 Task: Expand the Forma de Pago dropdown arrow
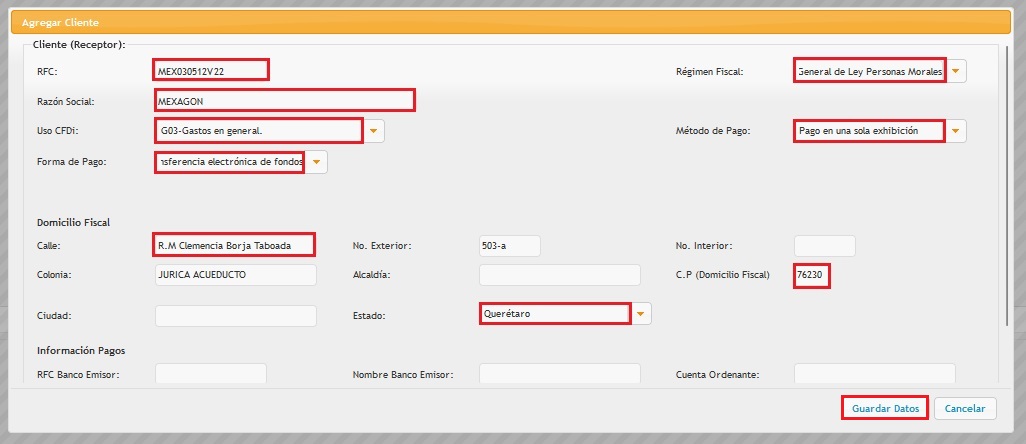(317, 161)
